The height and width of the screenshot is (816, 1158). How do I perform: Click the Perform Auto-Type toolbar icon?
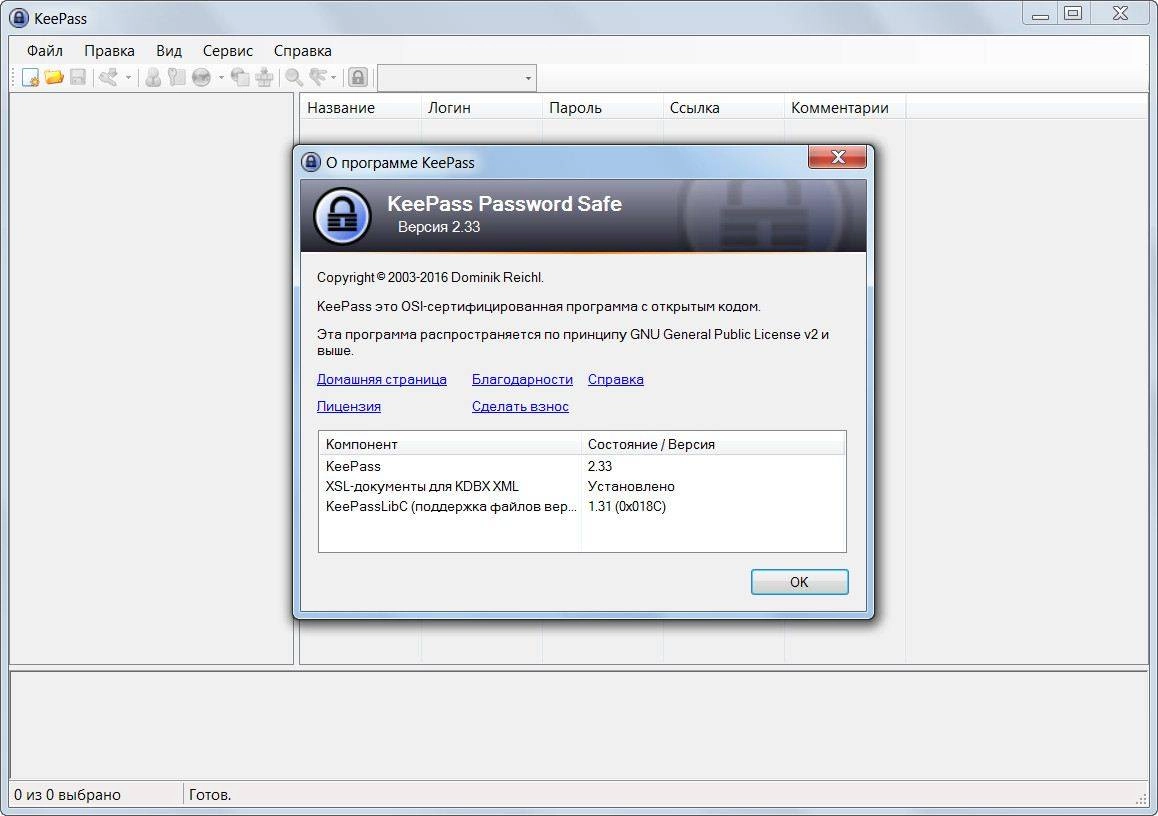click(264, 77)
